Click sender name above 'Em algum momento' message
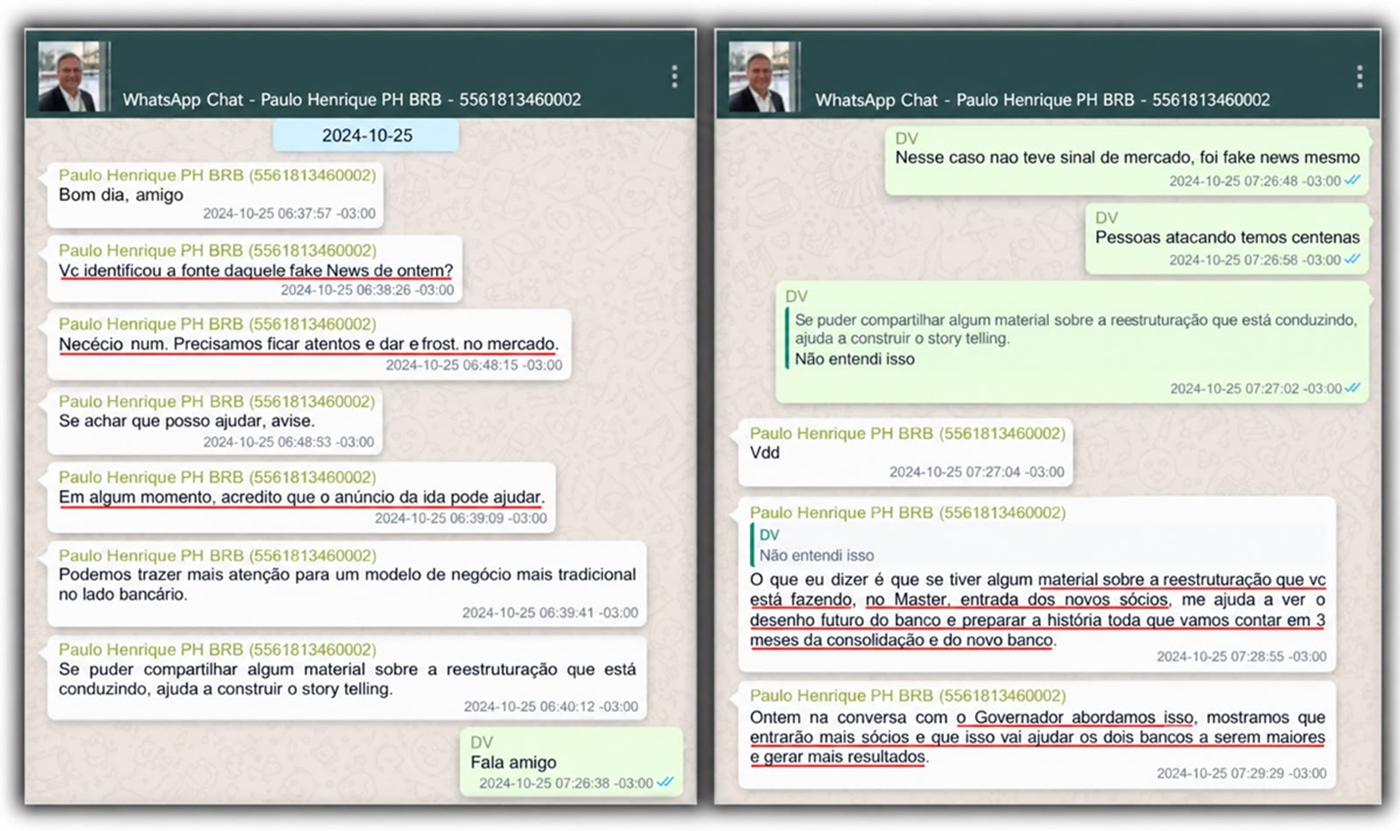The height and width of the screenshot is (831, 1400). point(217,477)
